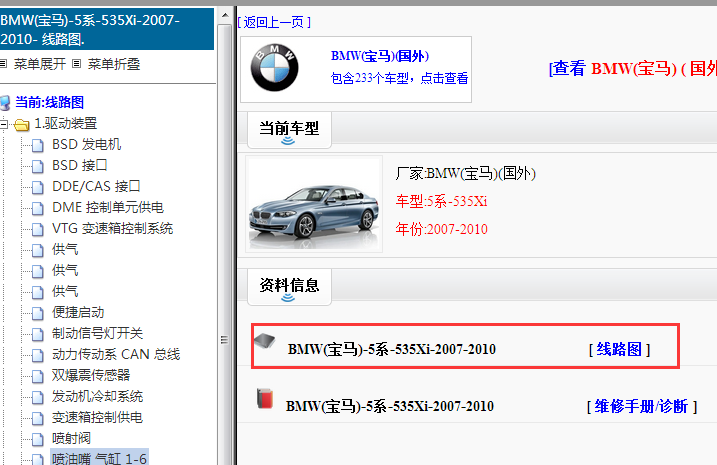
Task: Click the page icon beside VTG 变速箱控制系统
Action: pos(38,229)
